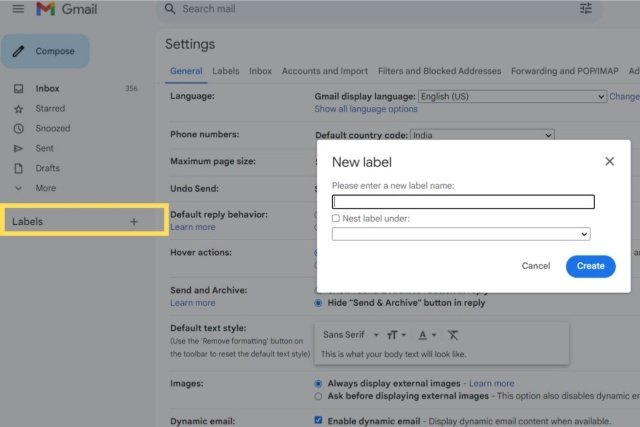Click in the Search mail field
640x427 pixels.
[x=378, y=9]
